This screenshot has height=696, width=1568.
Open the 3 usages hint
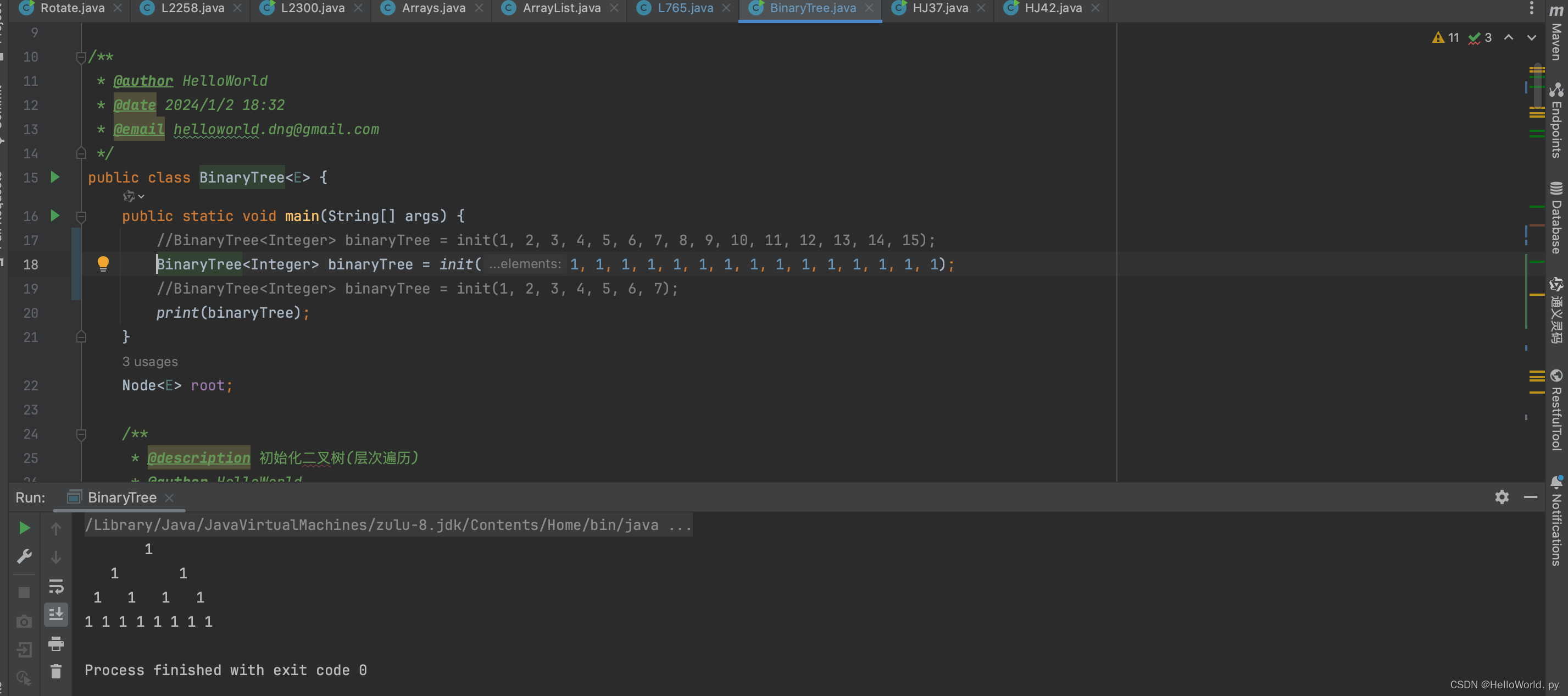point(150,362)
